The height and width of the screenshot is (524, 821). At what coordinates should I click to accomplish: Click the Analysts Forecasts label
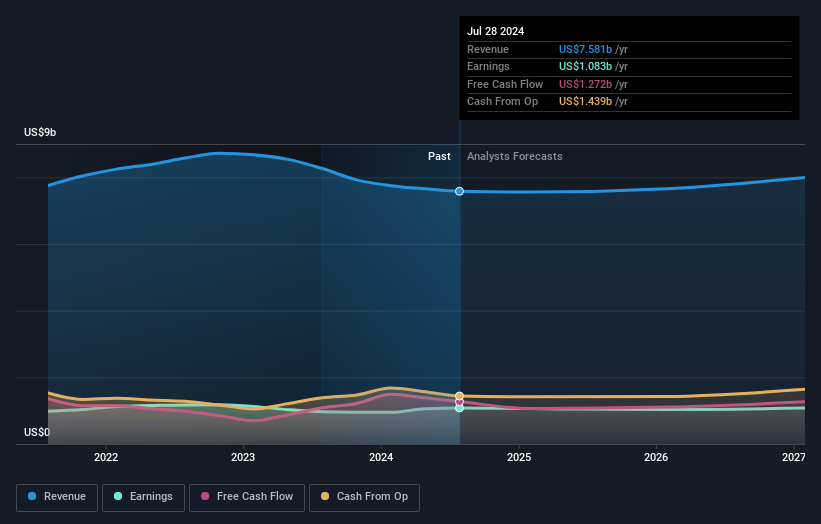(515, 157)
